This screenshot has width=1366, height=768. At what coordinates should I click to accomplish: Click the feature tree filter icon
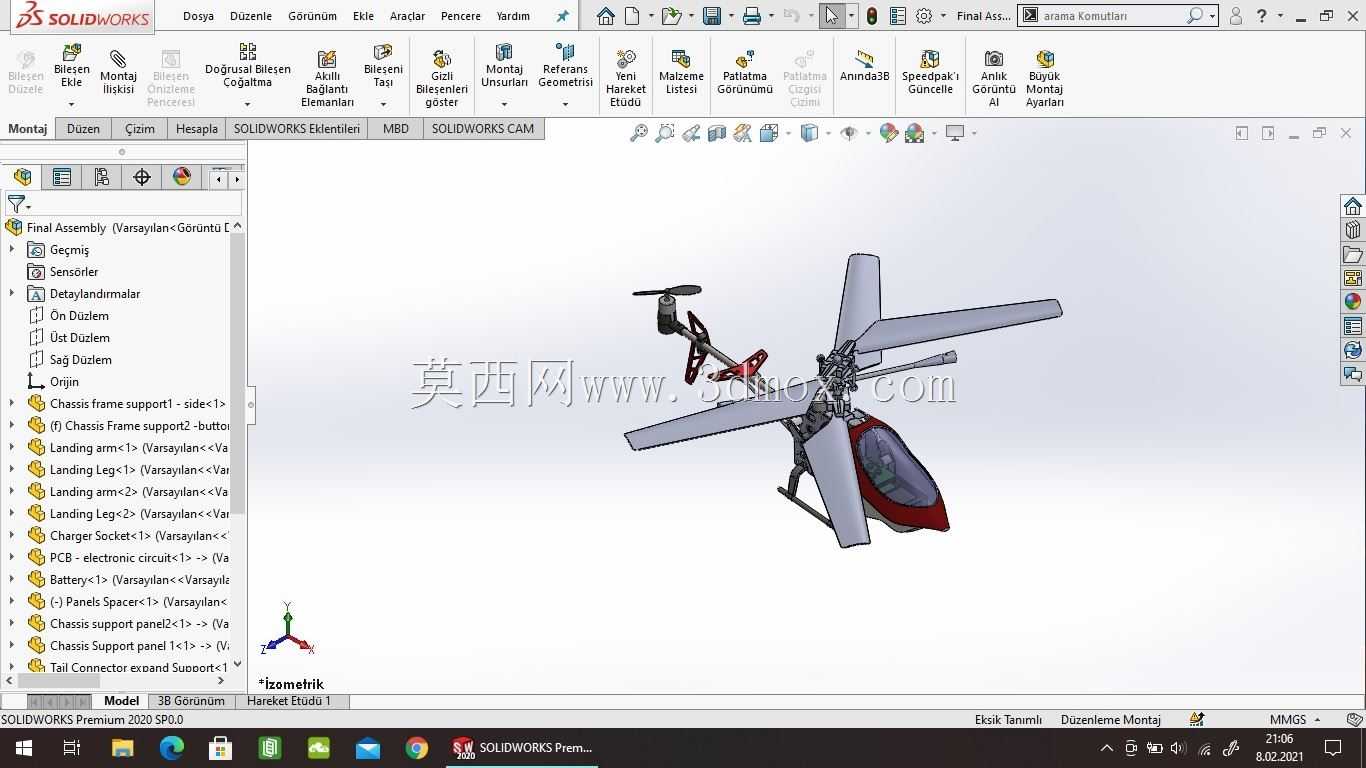tap(17, 204)
